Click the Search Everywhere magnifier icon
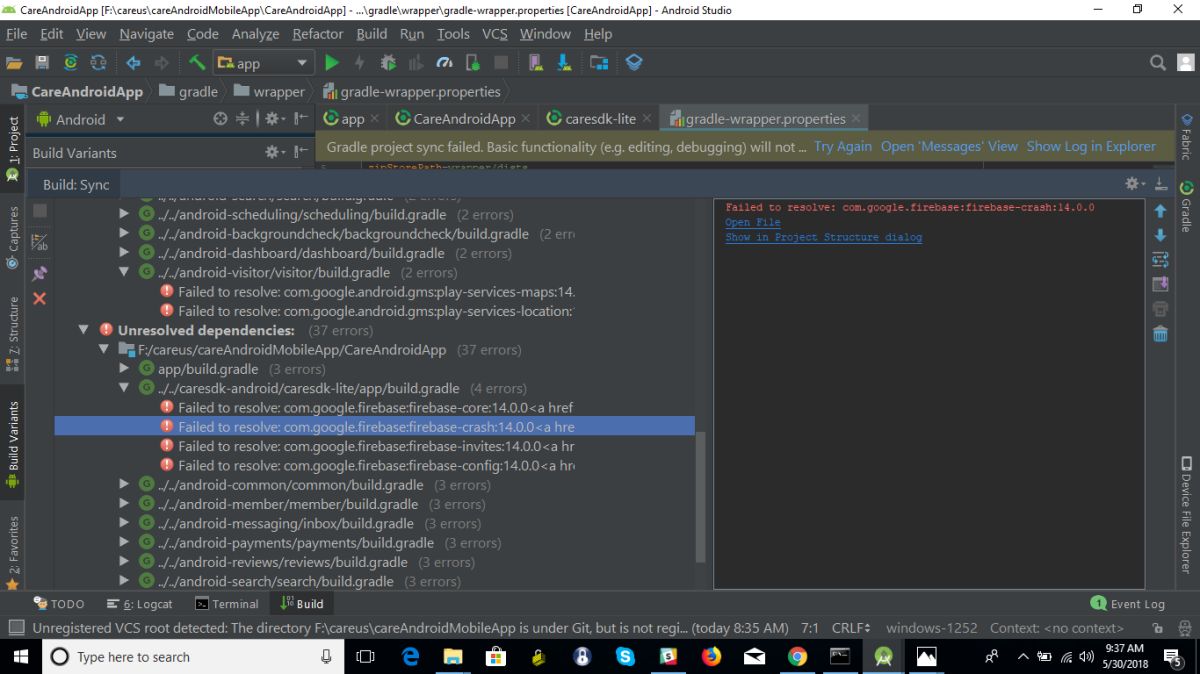 click(x=1158, y=62)
